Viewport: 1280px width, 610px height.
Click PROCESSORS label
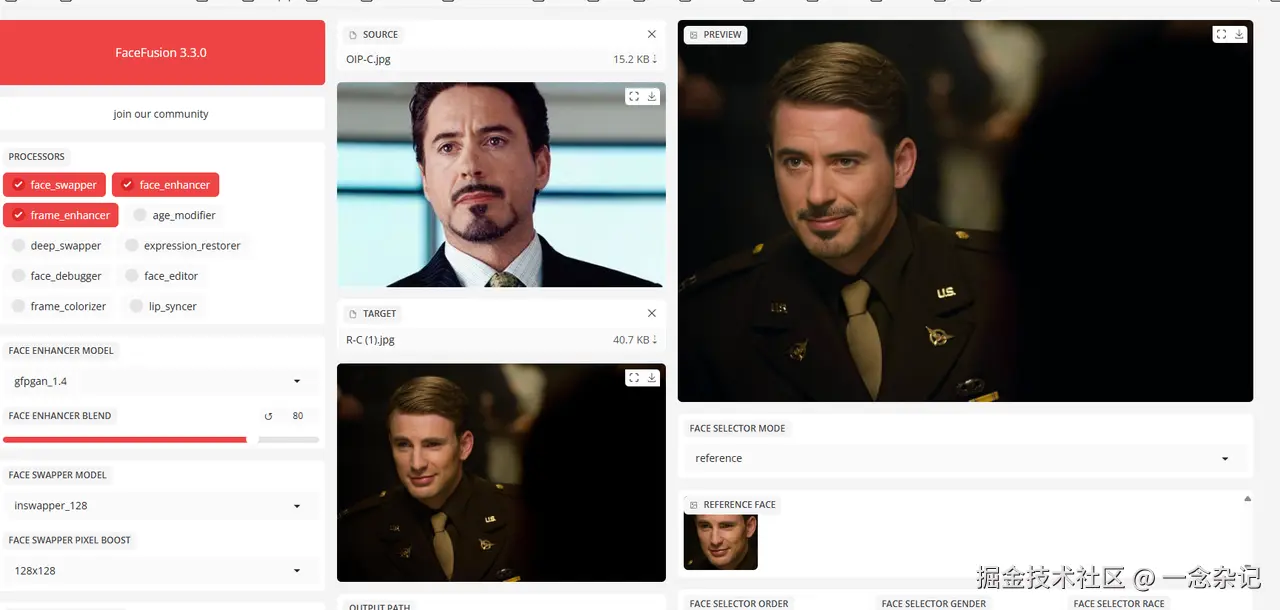pos(36,157)
